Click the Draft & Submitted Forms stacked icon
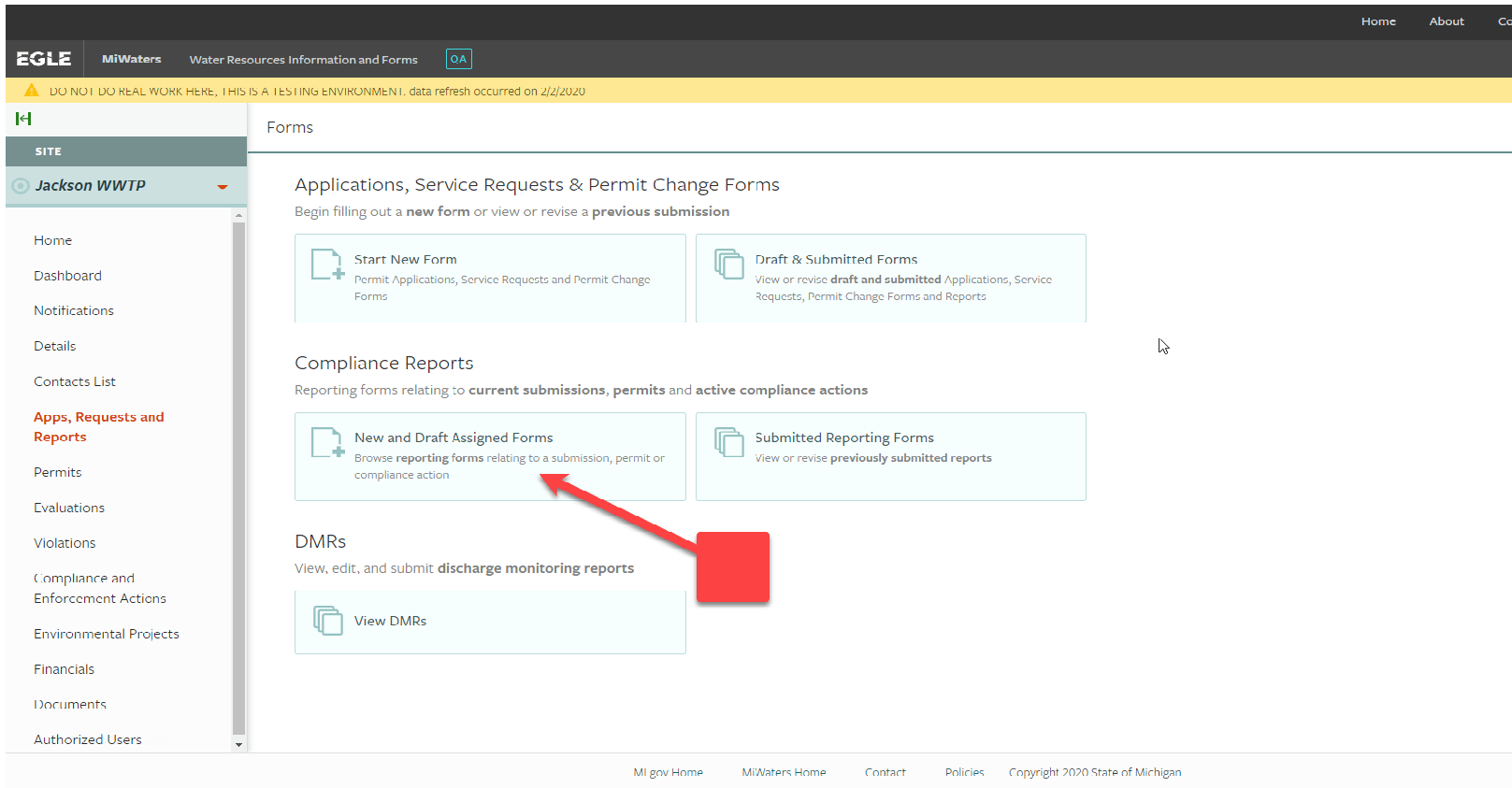This screenshot has width=1512, height=788. click(728, 264)
